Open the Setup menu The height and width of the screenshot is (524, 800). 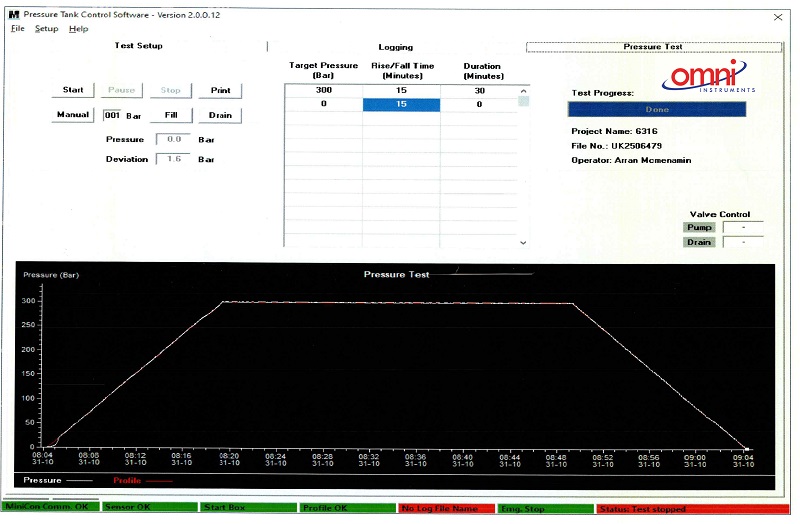(x=47, y=29)
